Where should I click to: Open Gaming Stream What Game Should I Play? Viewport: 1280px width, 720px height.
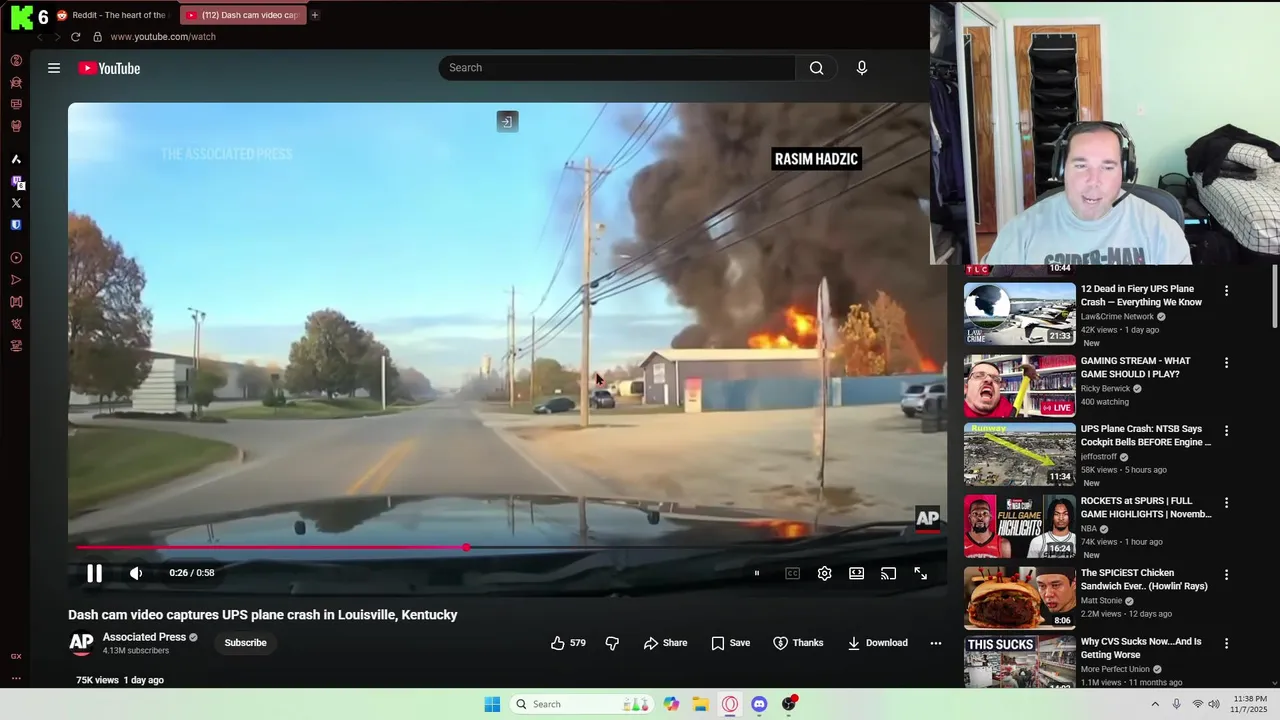(1135, 367)
